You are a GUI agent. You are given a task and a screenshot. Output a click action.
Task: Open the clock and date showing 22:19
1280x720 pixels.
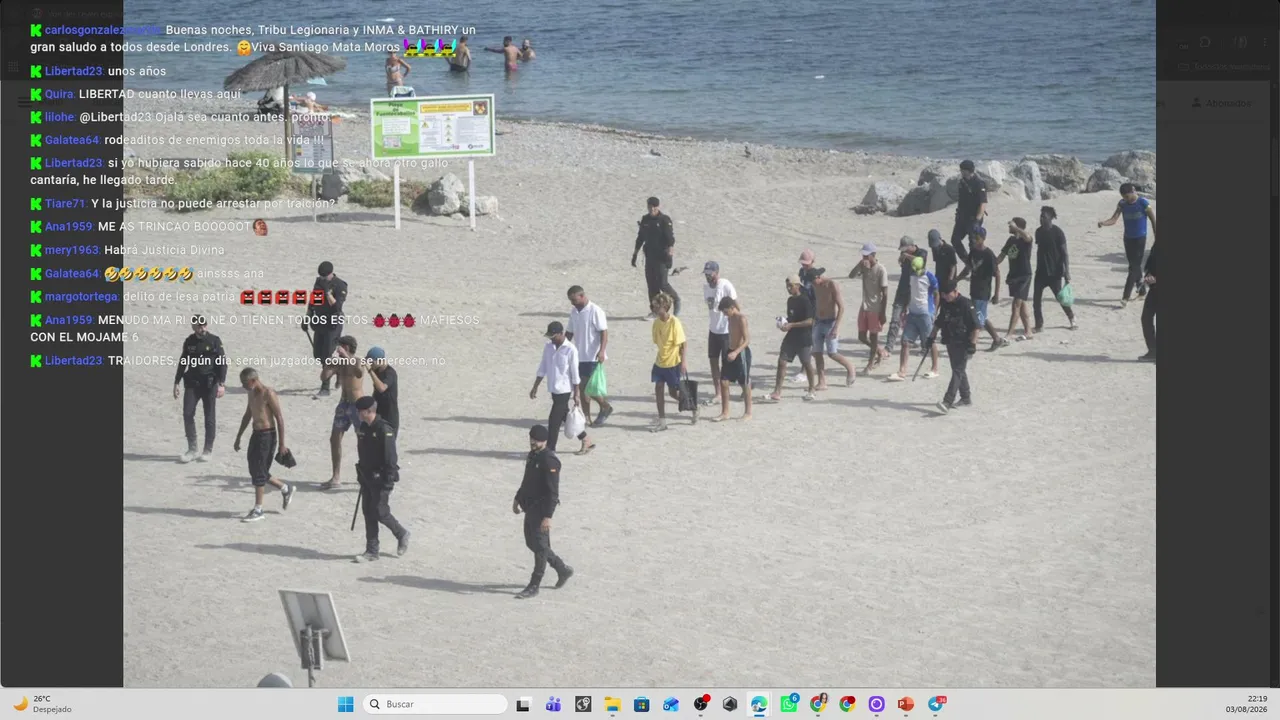[1247, 704]
